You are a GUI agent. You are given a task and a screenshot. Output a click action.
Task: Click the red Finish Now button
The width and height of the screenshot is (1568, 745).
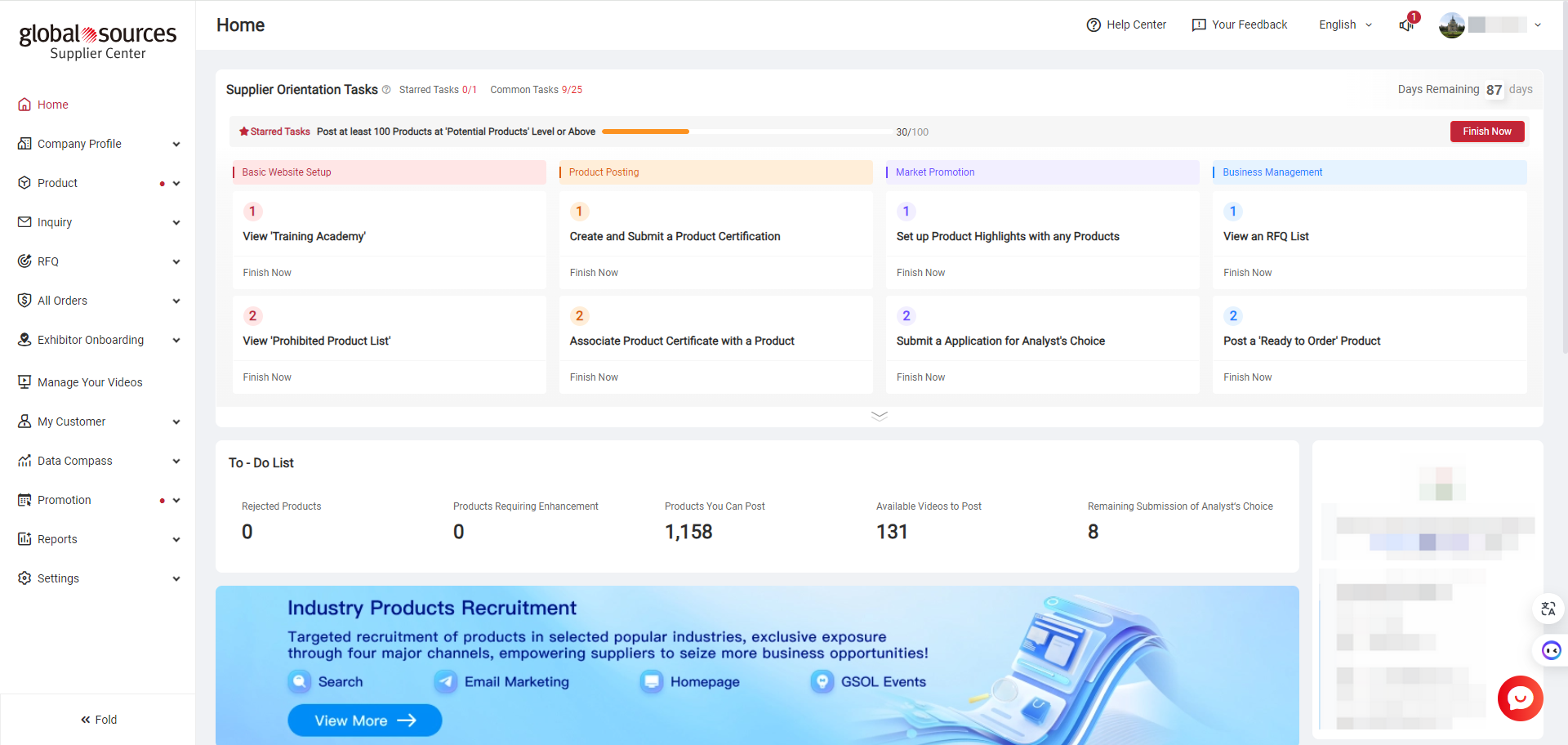[1486, 131]
